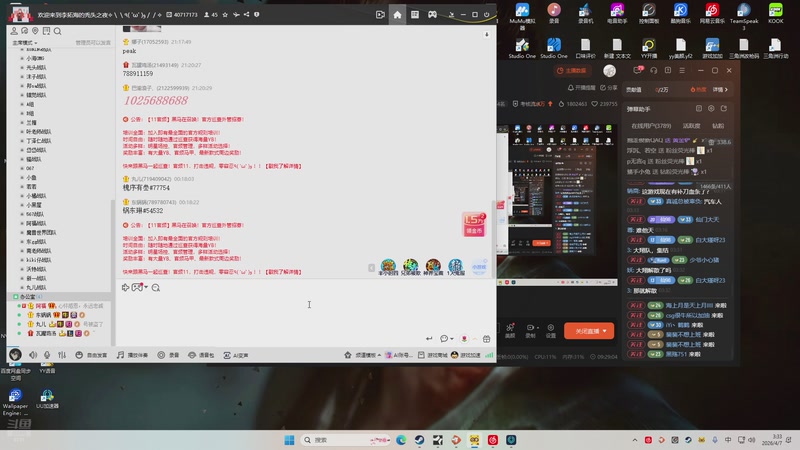
Task: Click the bookmark list icon above channel list
Action: point(46,31)
